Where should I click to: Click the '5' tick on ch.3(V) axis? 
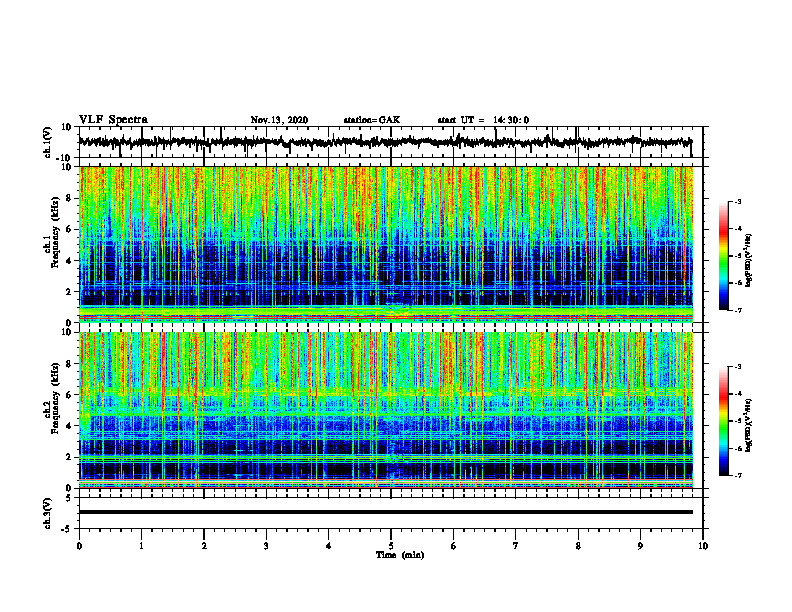[69, 498]
